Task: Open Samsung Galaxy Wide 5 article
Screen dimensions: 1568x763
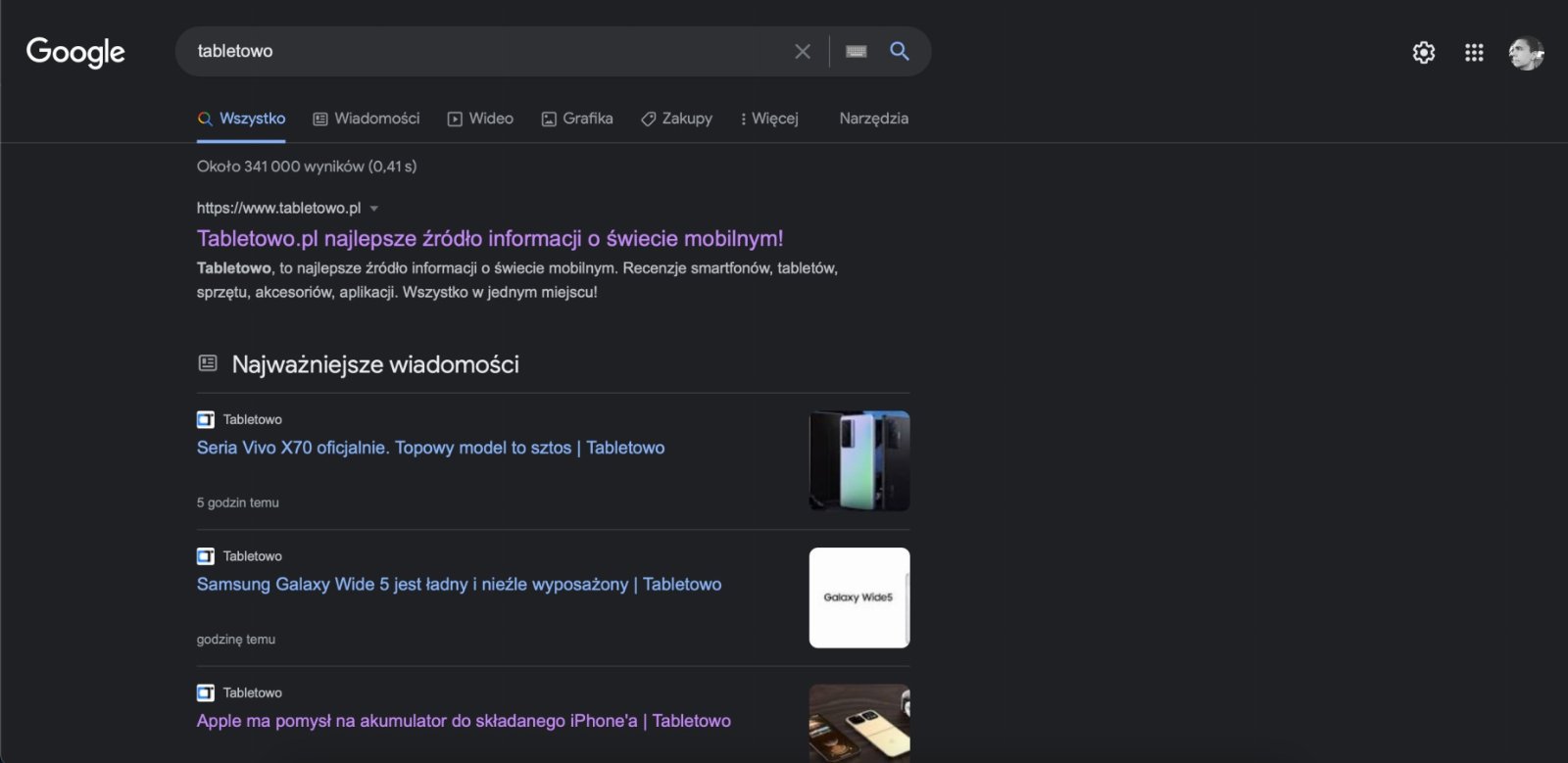Action: (x=459, y=584)
